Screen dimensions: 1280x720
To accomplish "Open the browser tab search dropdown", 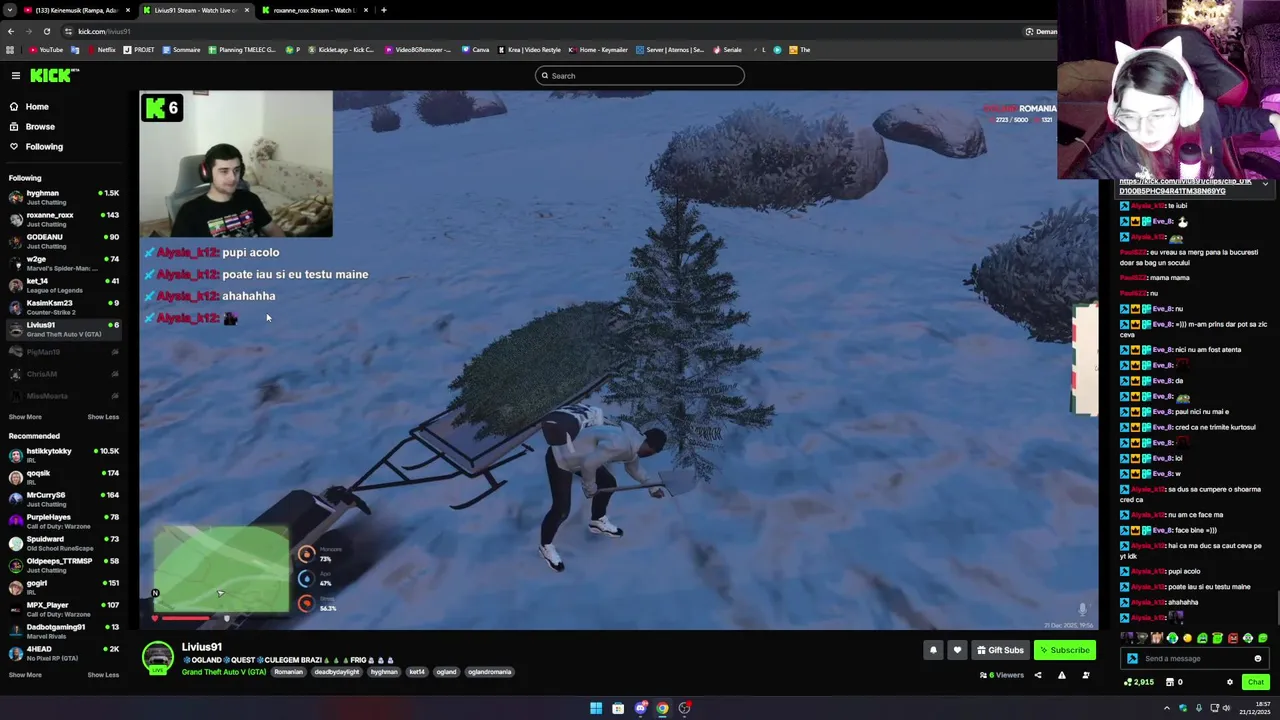I will pos(9,10).
